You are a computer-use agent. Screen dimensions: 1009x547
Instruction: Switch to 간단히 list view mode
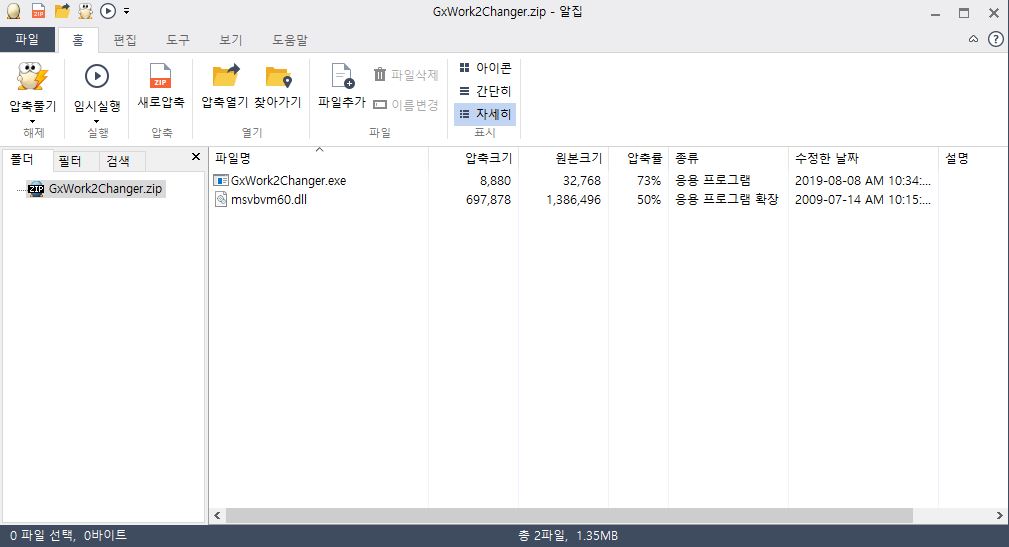coord(485,91)
